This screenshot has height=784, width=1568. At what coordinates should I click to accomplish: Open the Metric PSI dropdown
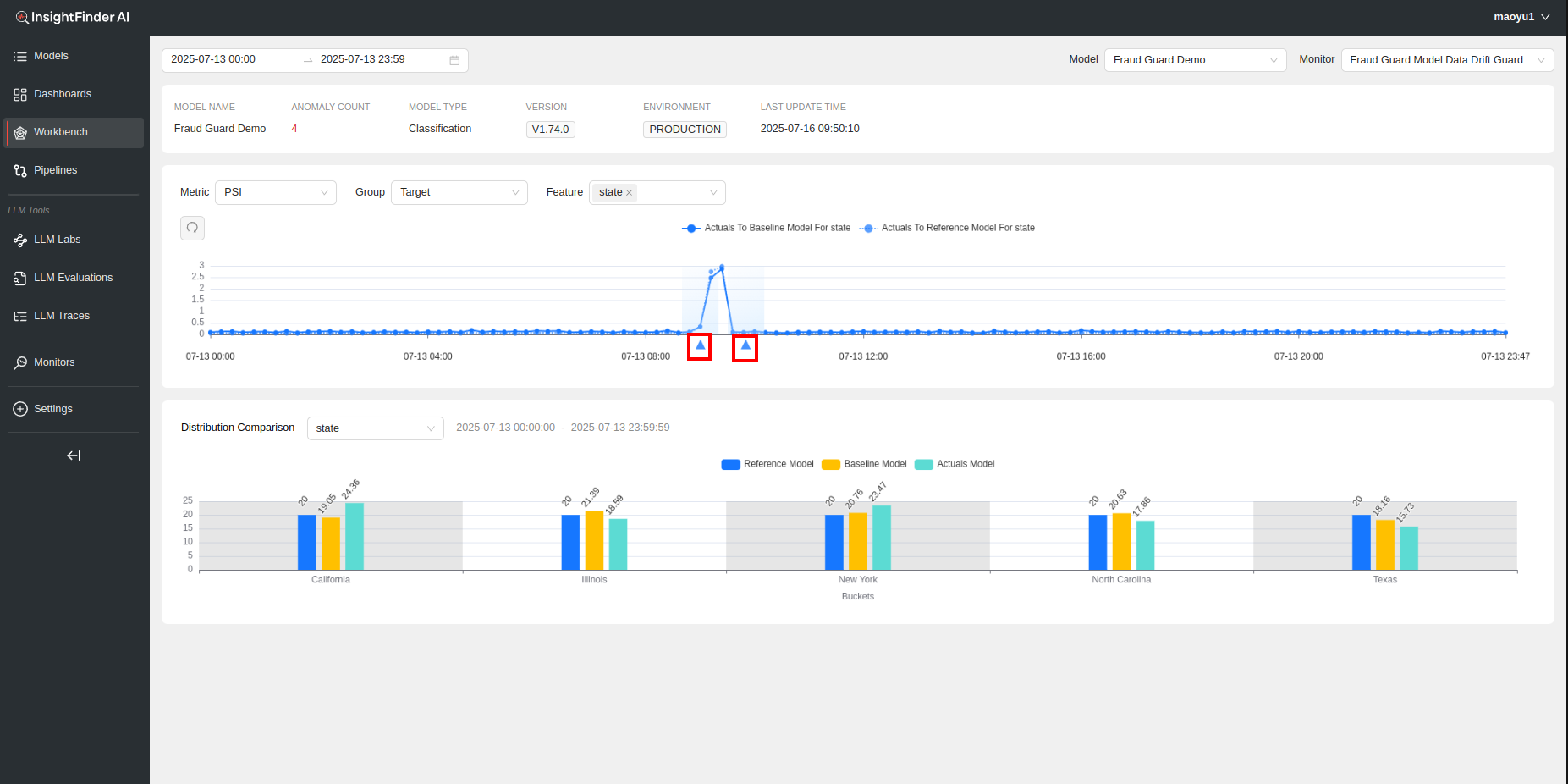[x=275, y=193]
